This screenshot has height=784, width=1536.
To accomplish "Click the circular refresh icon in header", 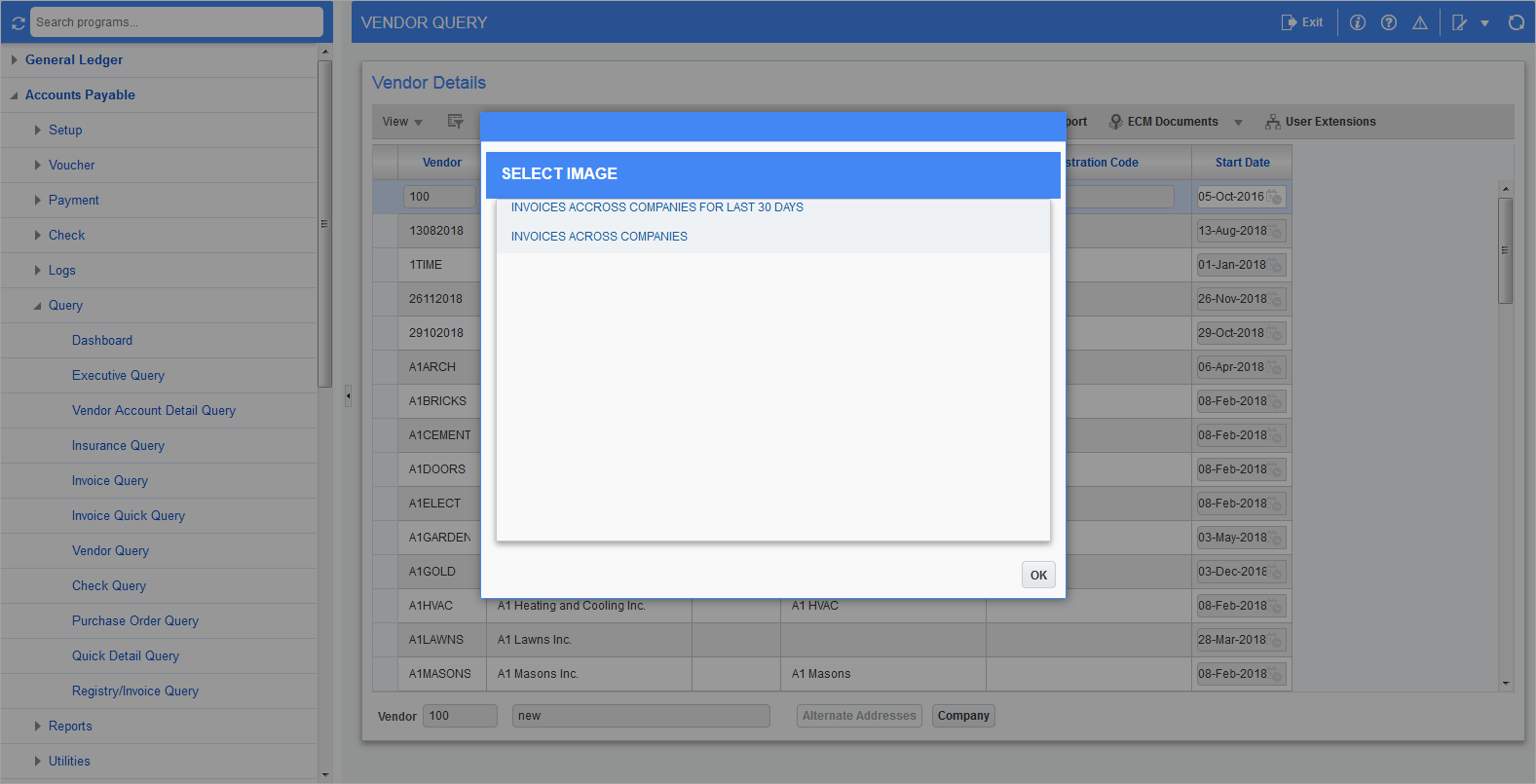I will 1516,22.
